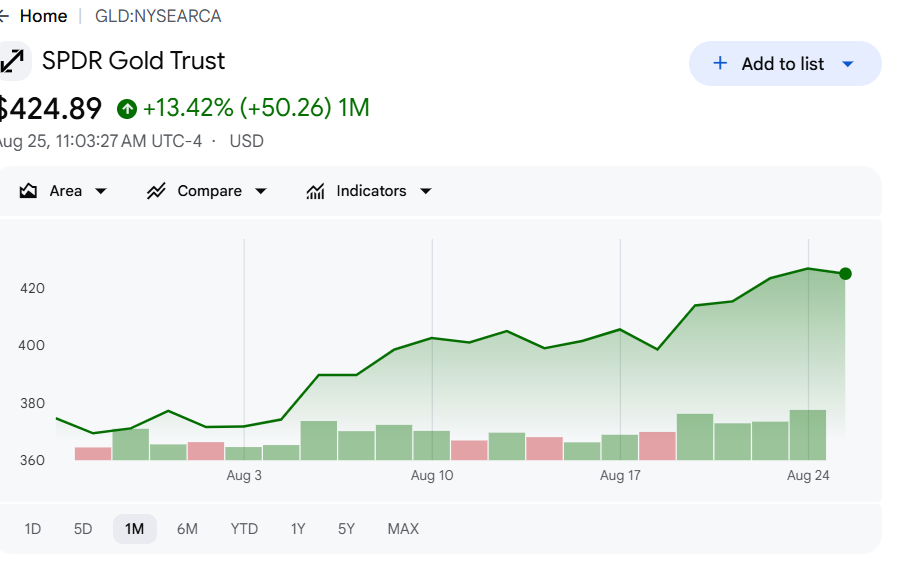Viewport: 910px width, 563px height.
Task: Click the USD currency label
Action: [x=247, y=141]
